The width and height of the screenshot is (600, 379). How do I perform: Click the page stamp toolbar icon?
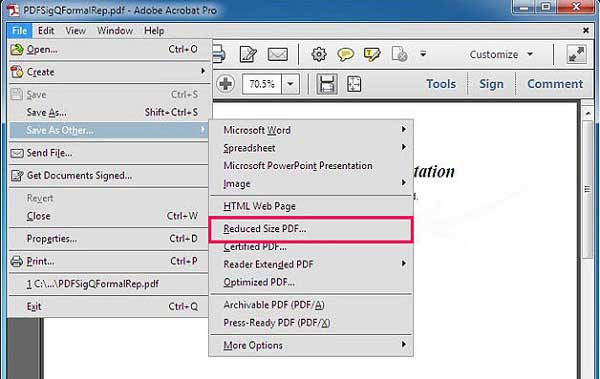pos(399,54)
